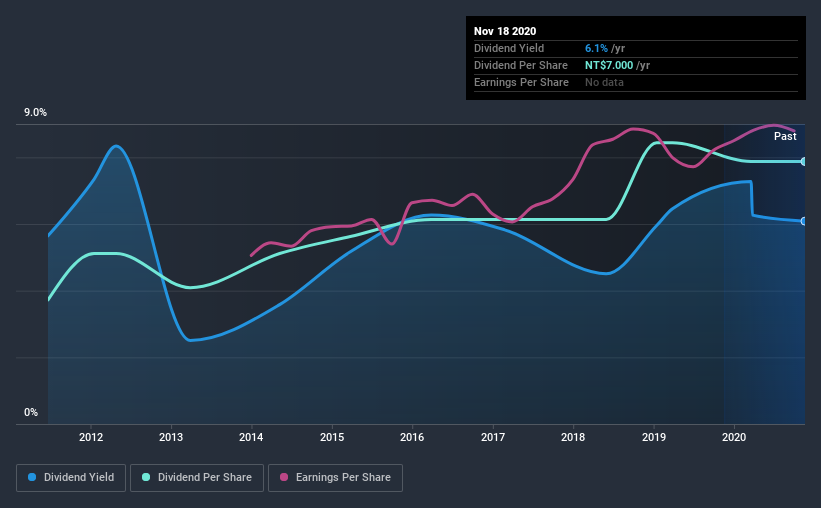Select the Dividend Yield endpoint marker
The height and width of the screenshot is (508, 821).
pos(803,221)
